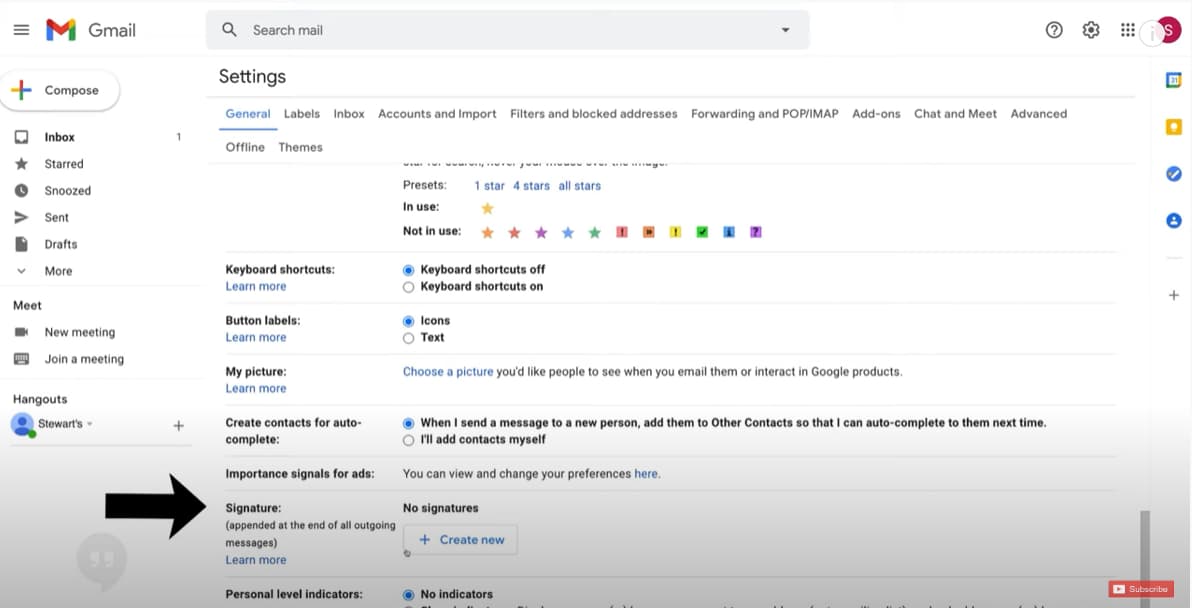Open Google Tasks side panel icon
Viewport: 1192px width, 608px height.
pyautogui.click(x=1174, y=174)
